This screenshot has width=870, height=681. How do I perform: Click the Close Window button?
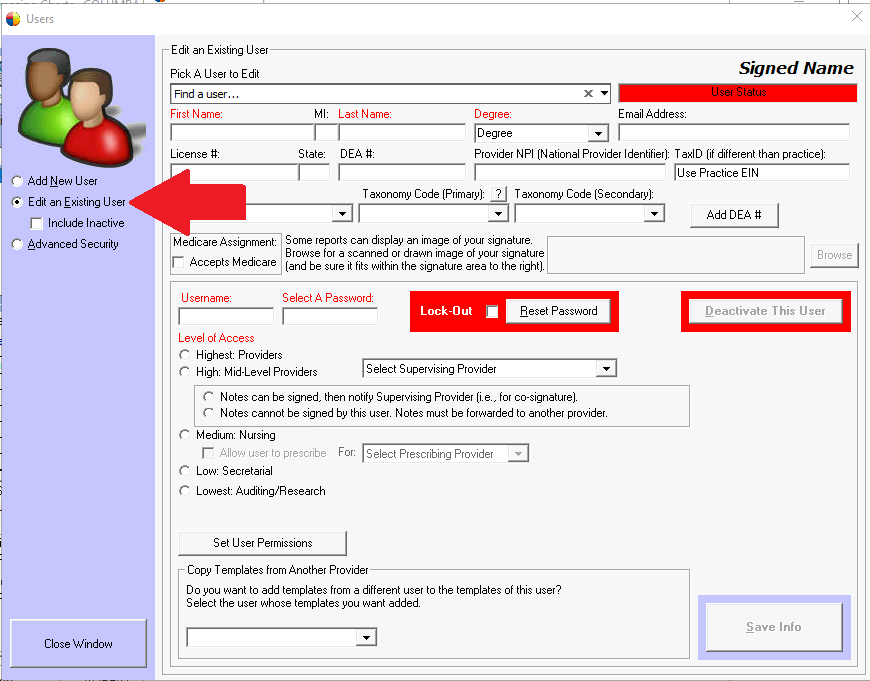click(x=78, y=644)
